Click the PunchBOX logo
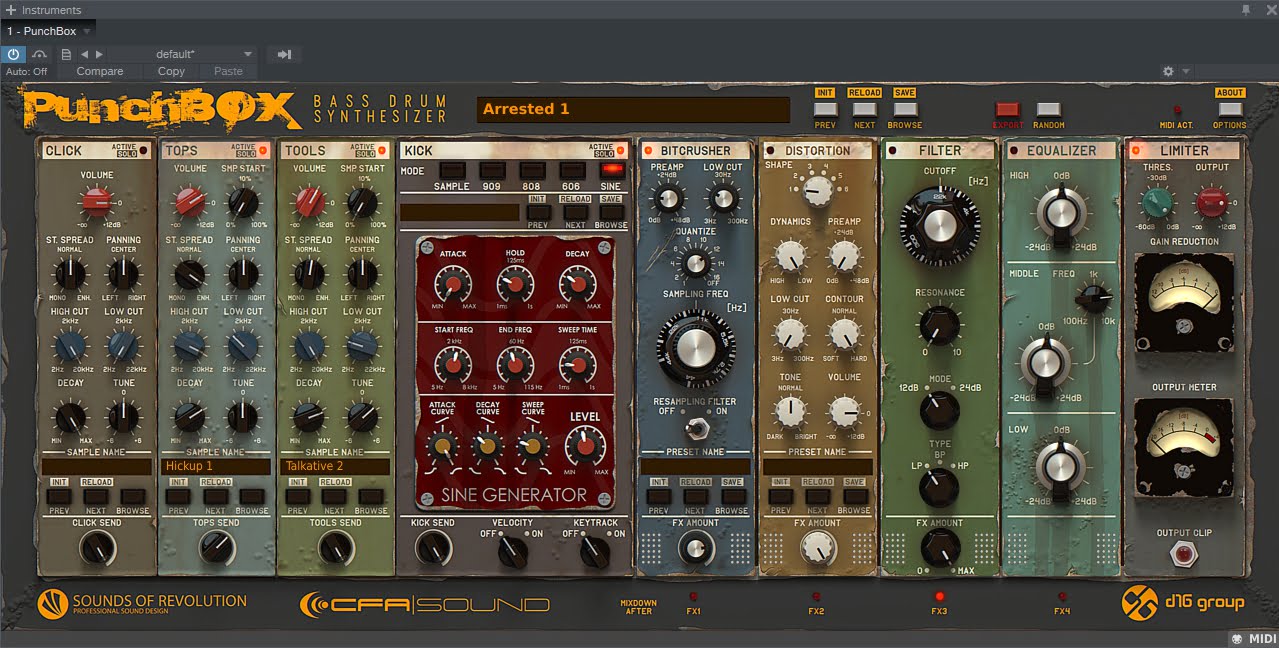 [x=160, y=109]
